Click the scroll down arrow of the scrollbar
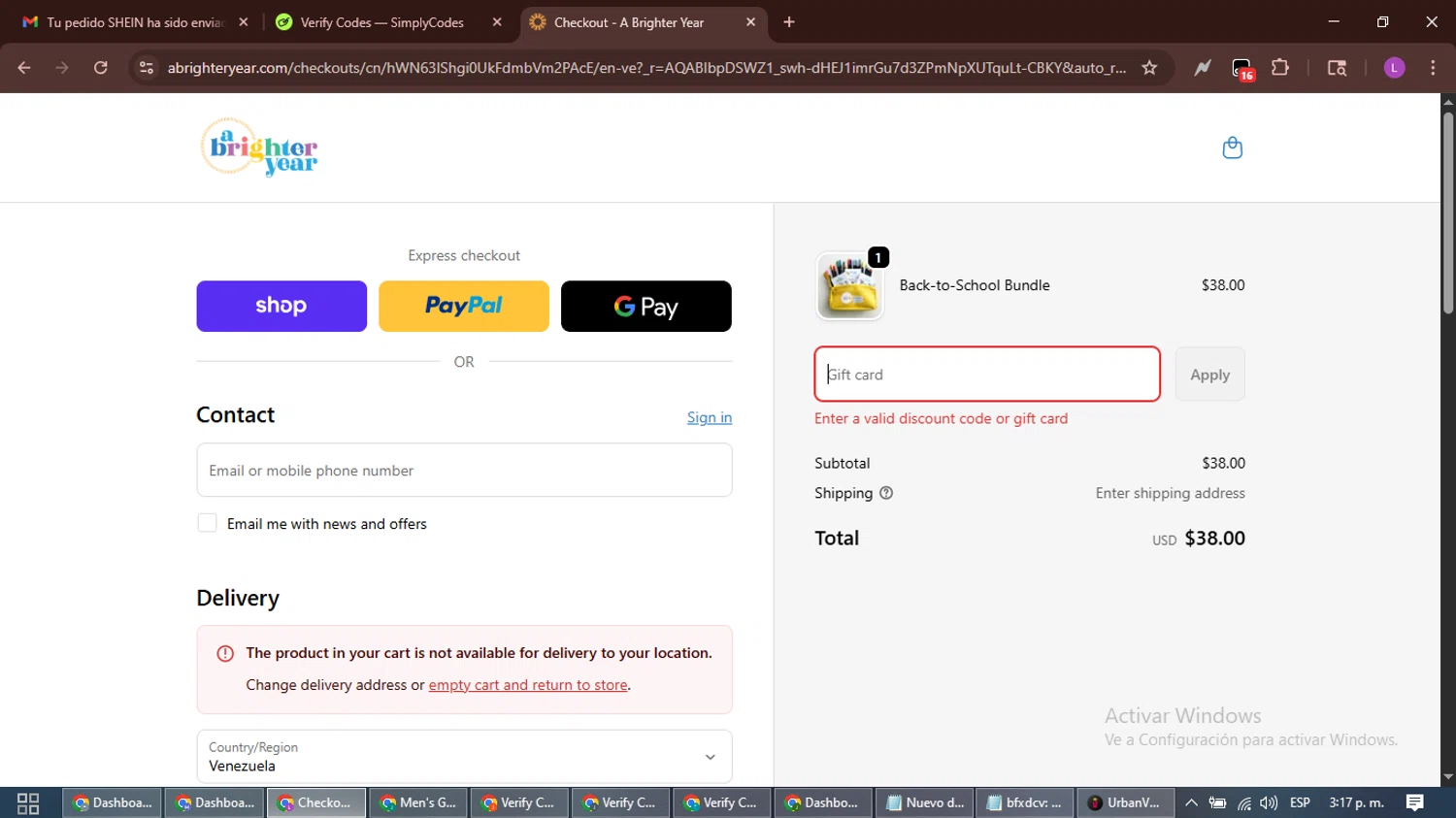 point(1448,777)
